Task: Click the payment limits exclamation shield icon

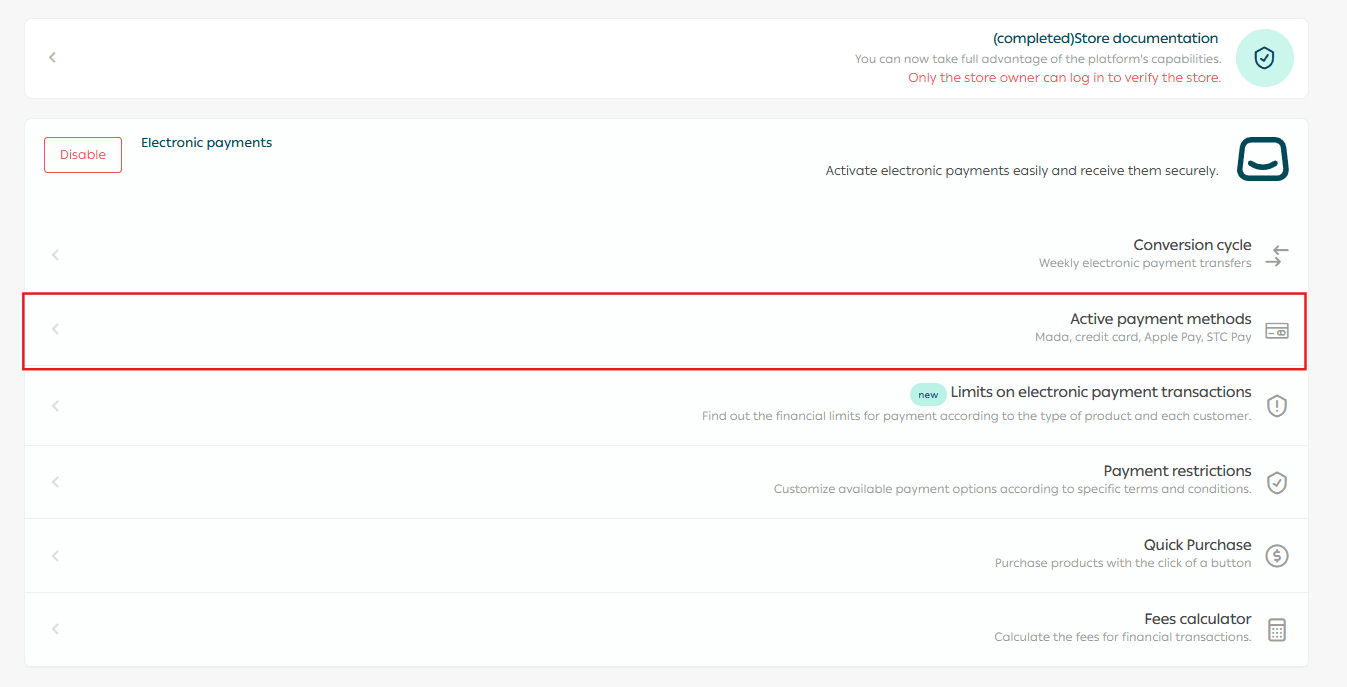Action: coord(1276,406)
